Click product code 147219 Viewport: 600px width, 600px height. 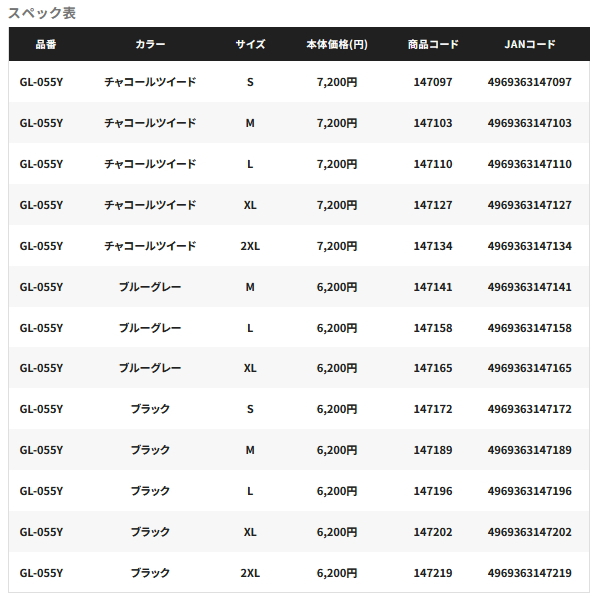point(433,572)
